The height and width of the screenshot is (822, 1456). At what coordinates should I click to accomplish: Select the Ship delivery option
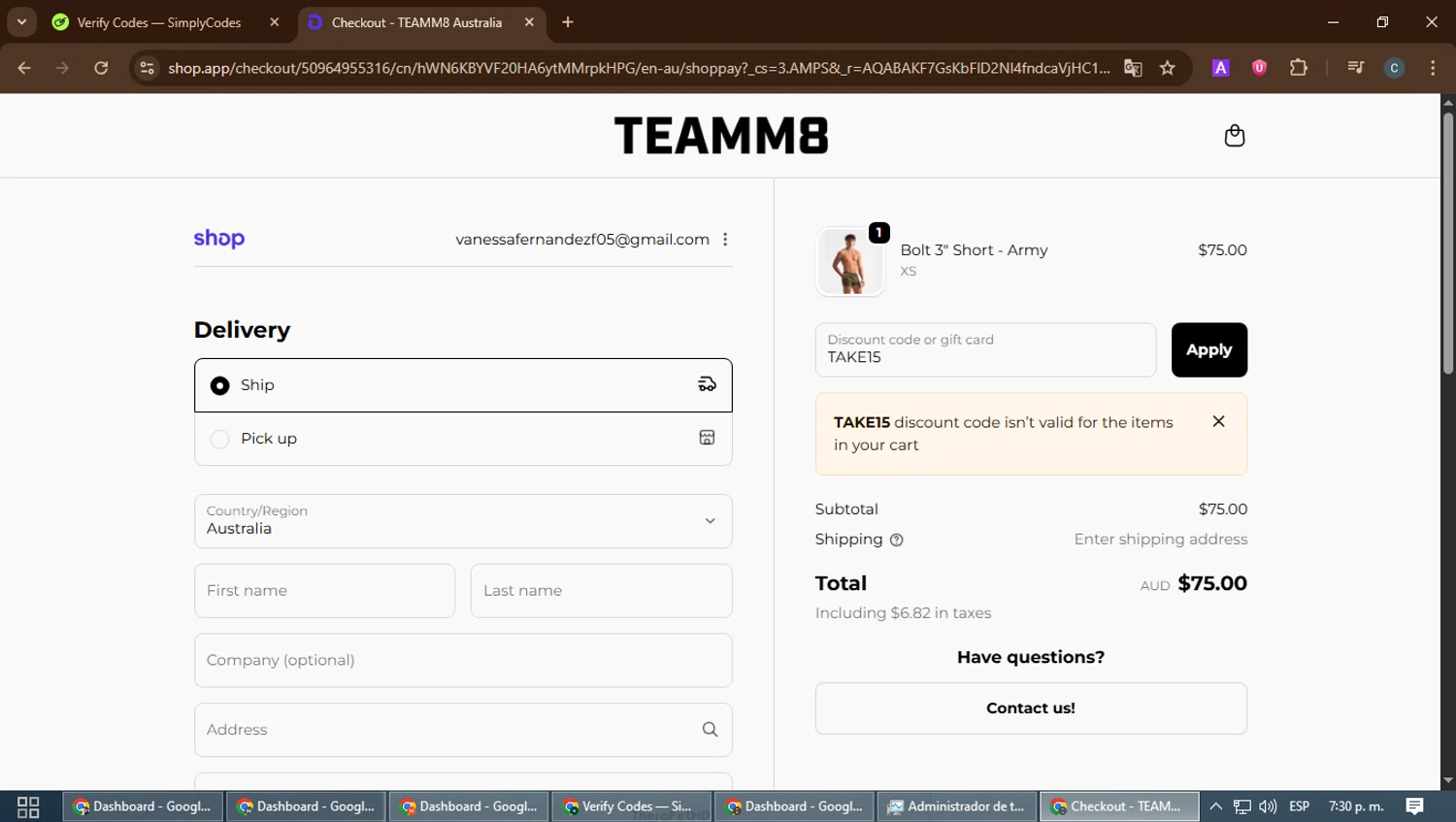[x=463, y=385]
